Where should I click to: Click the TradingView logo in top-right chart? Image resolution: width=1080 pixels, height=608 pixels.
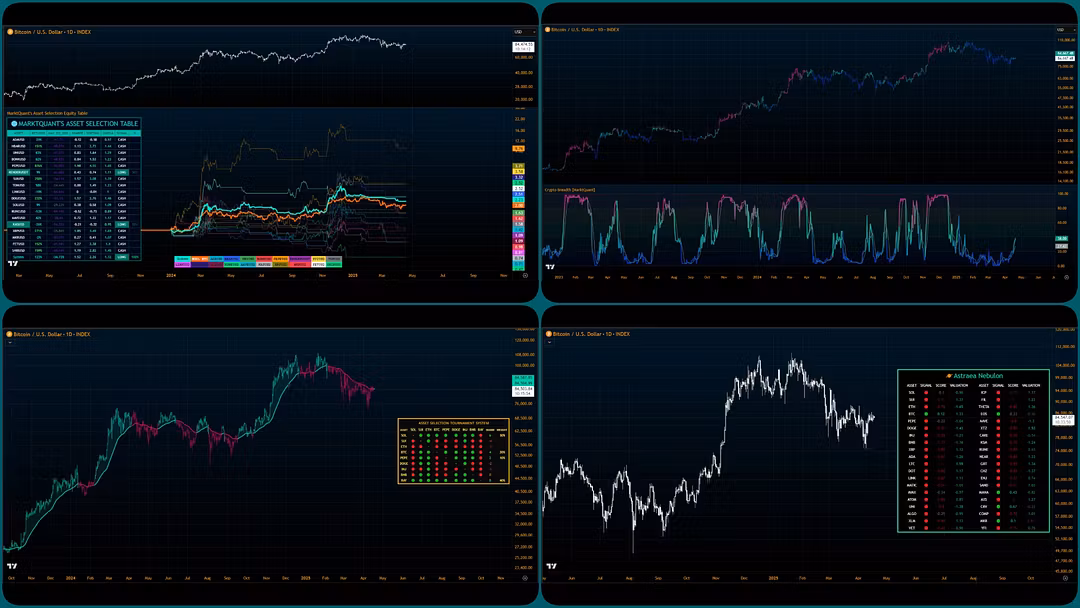click(x=551, y=267)
